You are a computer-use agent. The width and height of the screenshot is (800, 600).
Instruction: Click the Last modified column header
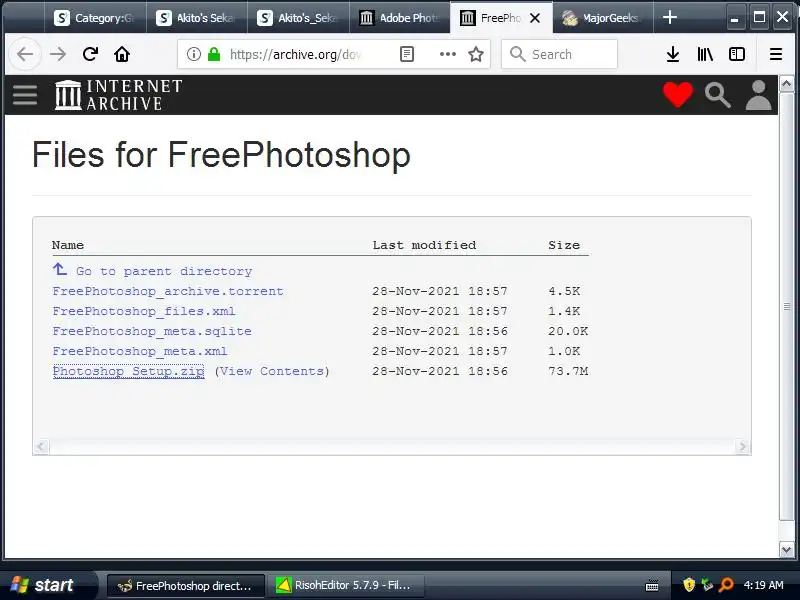424,245
